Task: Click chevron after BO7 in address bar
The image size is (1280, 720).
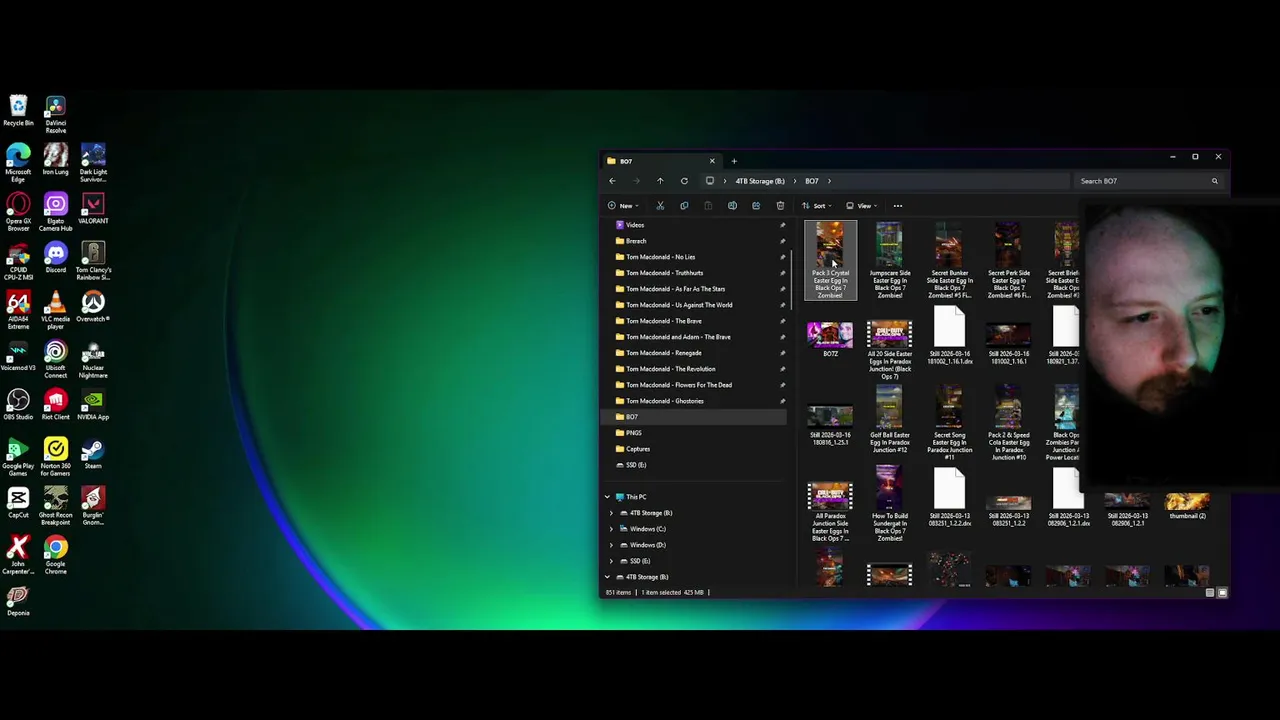Action: [x=829, y=181]
